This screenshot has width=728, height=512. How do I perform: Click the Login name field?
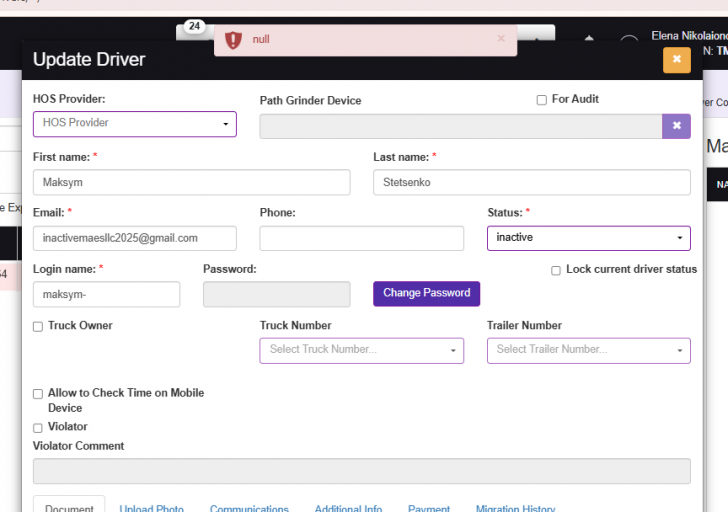(106, 294)
